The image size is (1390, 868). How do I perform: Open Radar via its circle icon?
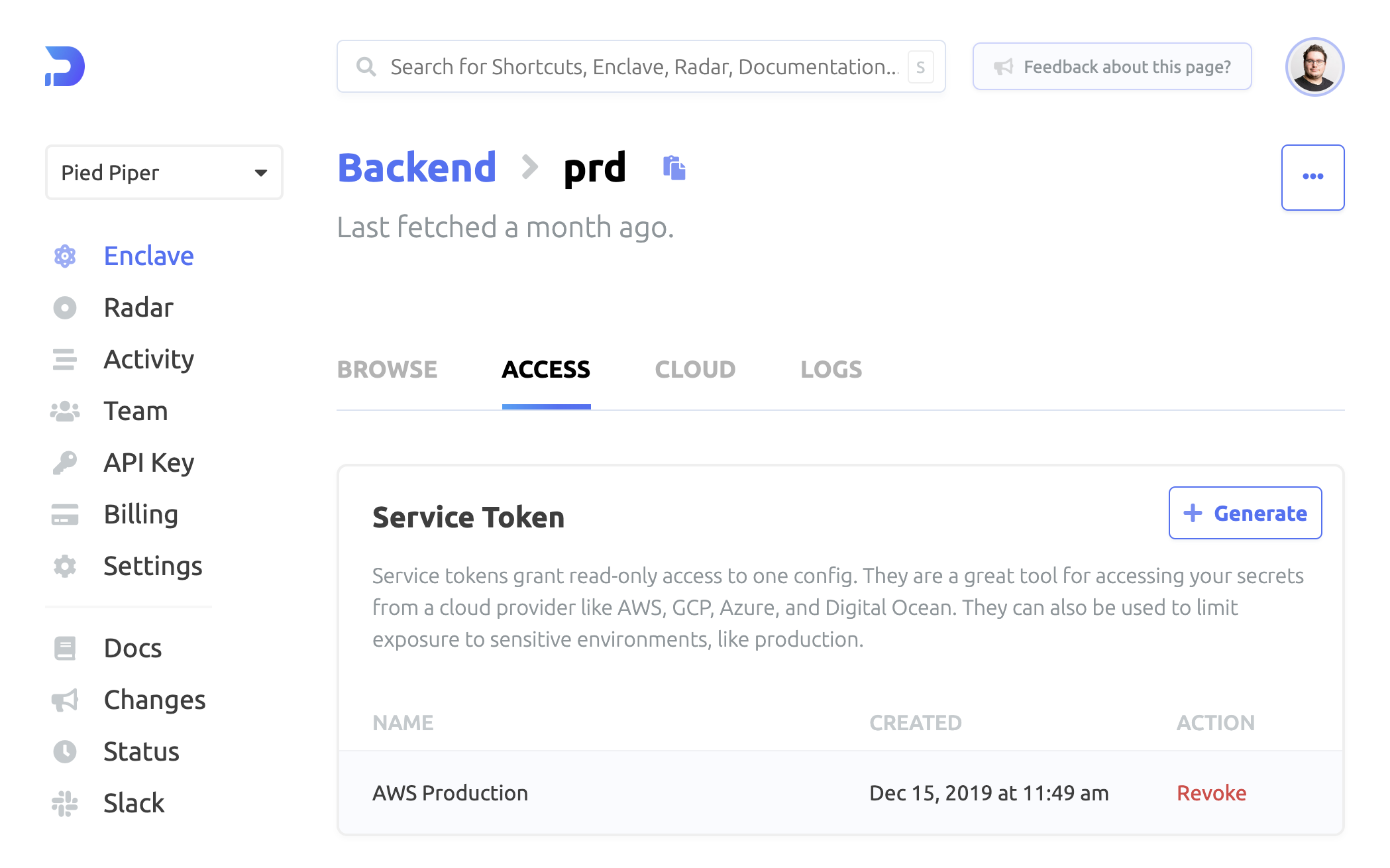(65, 308)
